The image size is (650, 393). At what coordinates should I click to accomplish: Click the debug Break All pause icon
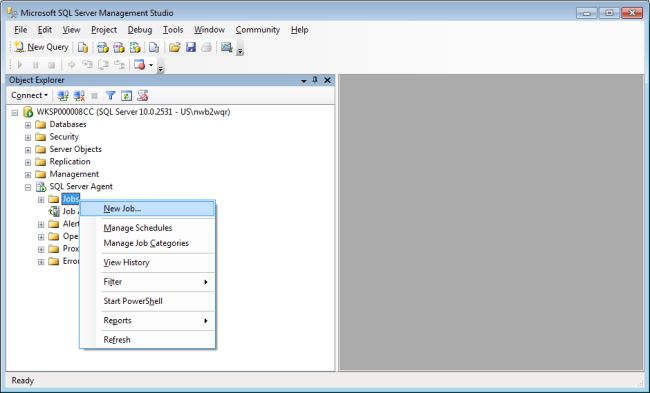36,65
